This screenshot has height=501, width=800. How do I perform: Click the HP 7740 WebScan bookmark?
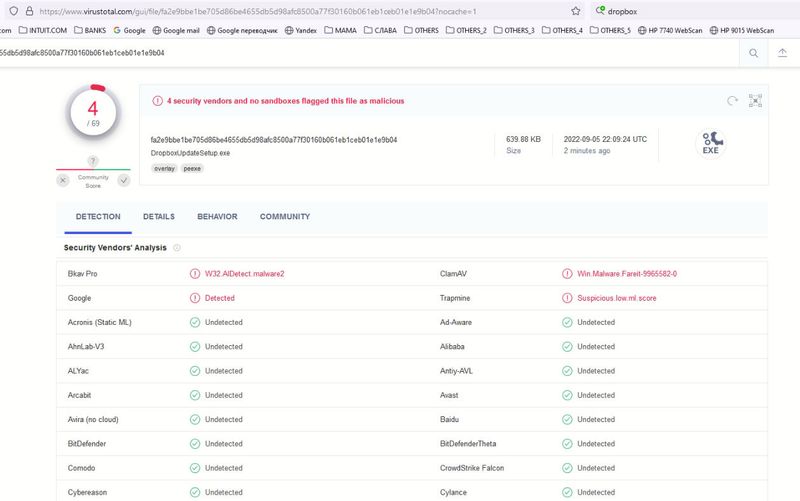point(669,30)
